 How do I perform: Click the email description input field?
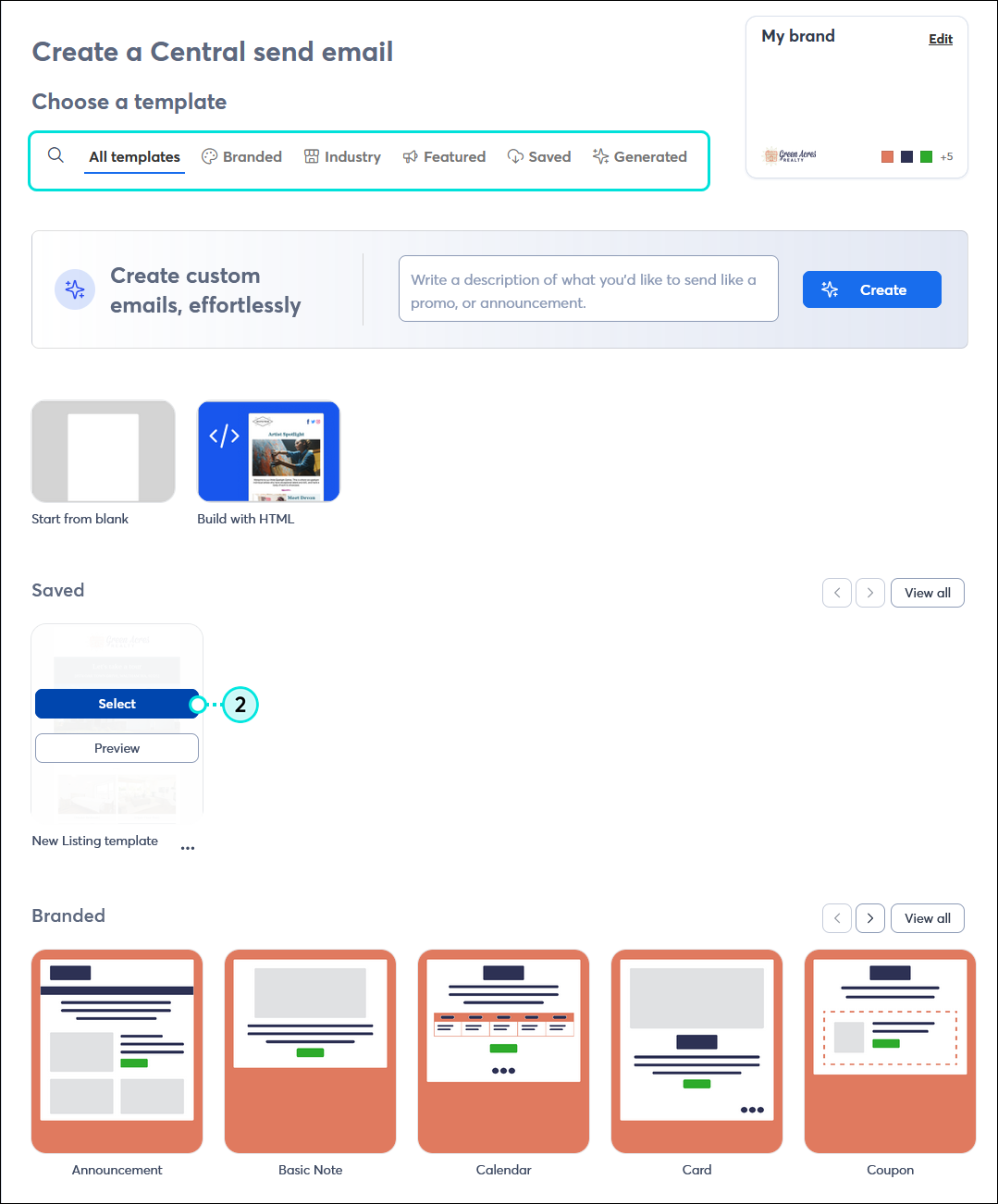(588, 289)
